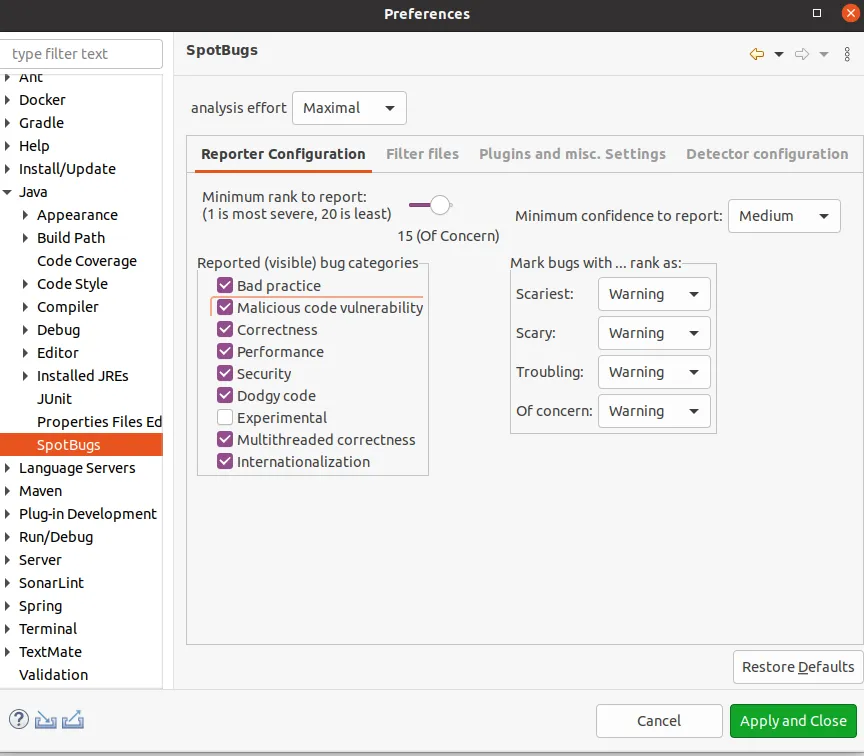Select Help preferences page
The image size is (864, 756).
(x=34, y=146)
